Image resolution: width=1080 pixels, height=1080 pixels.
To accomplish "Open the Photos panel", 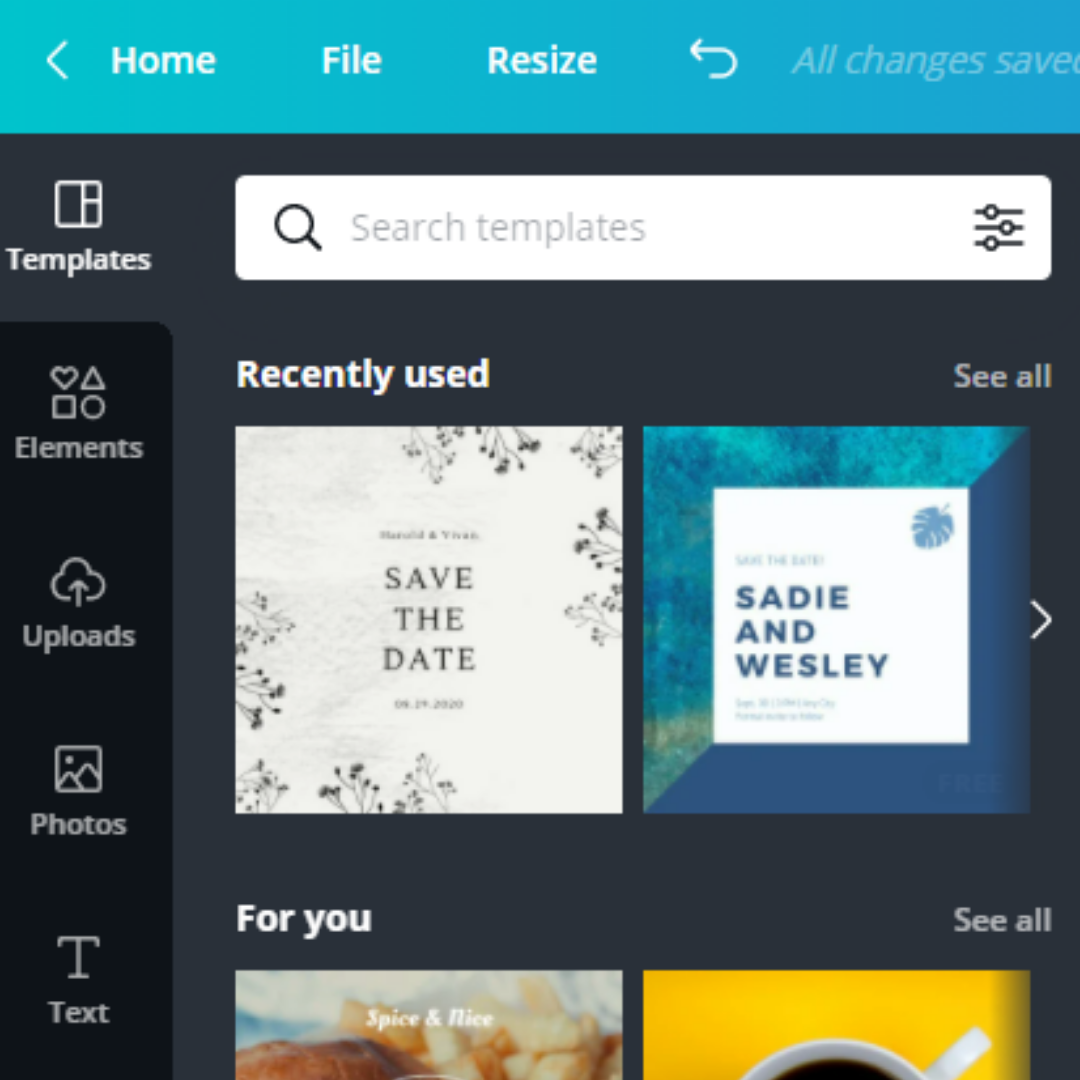I will click(x=78, y=788).
